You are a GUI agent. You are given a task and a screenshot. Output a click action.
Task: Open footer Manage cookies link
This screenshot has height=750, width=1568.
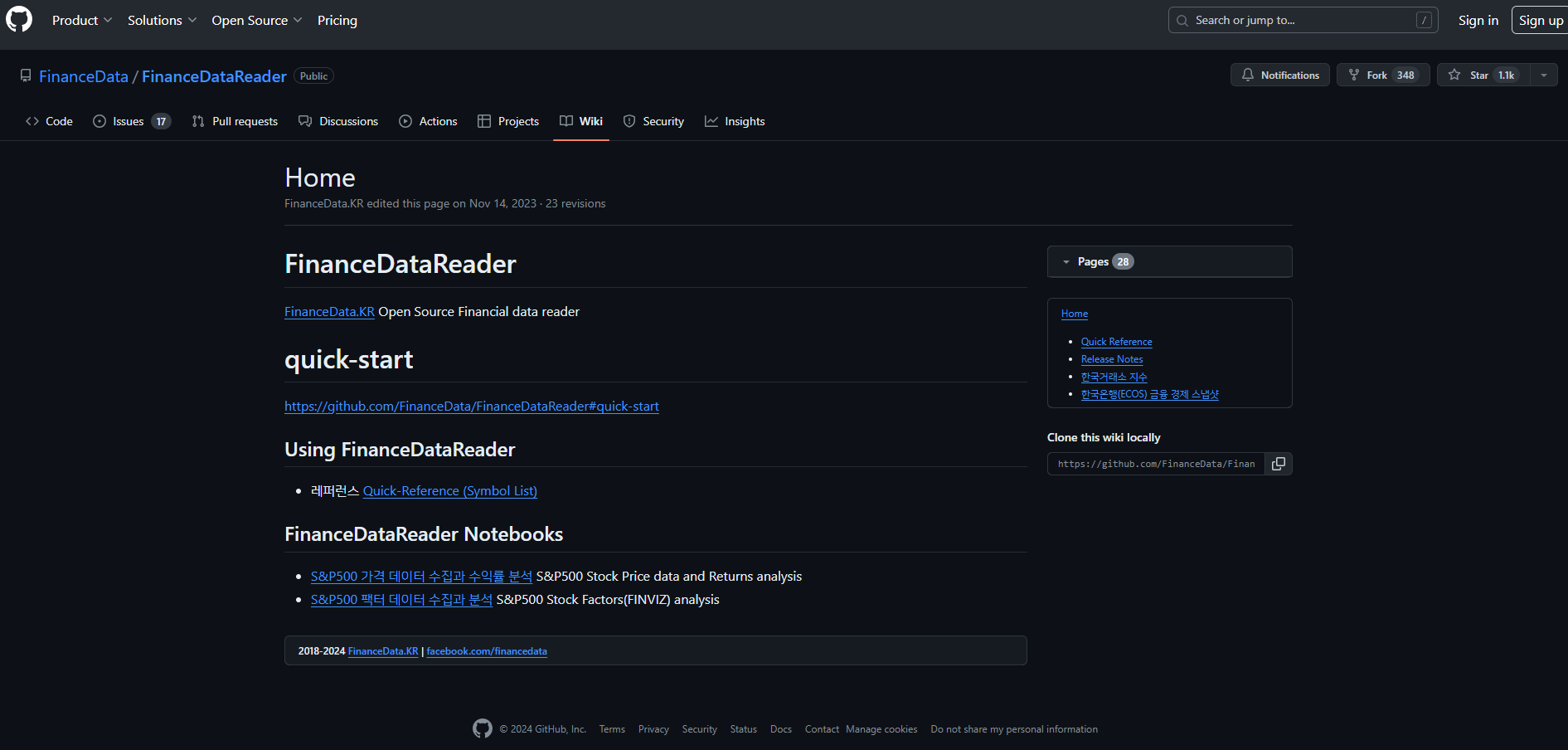click(x=881, y=729)
